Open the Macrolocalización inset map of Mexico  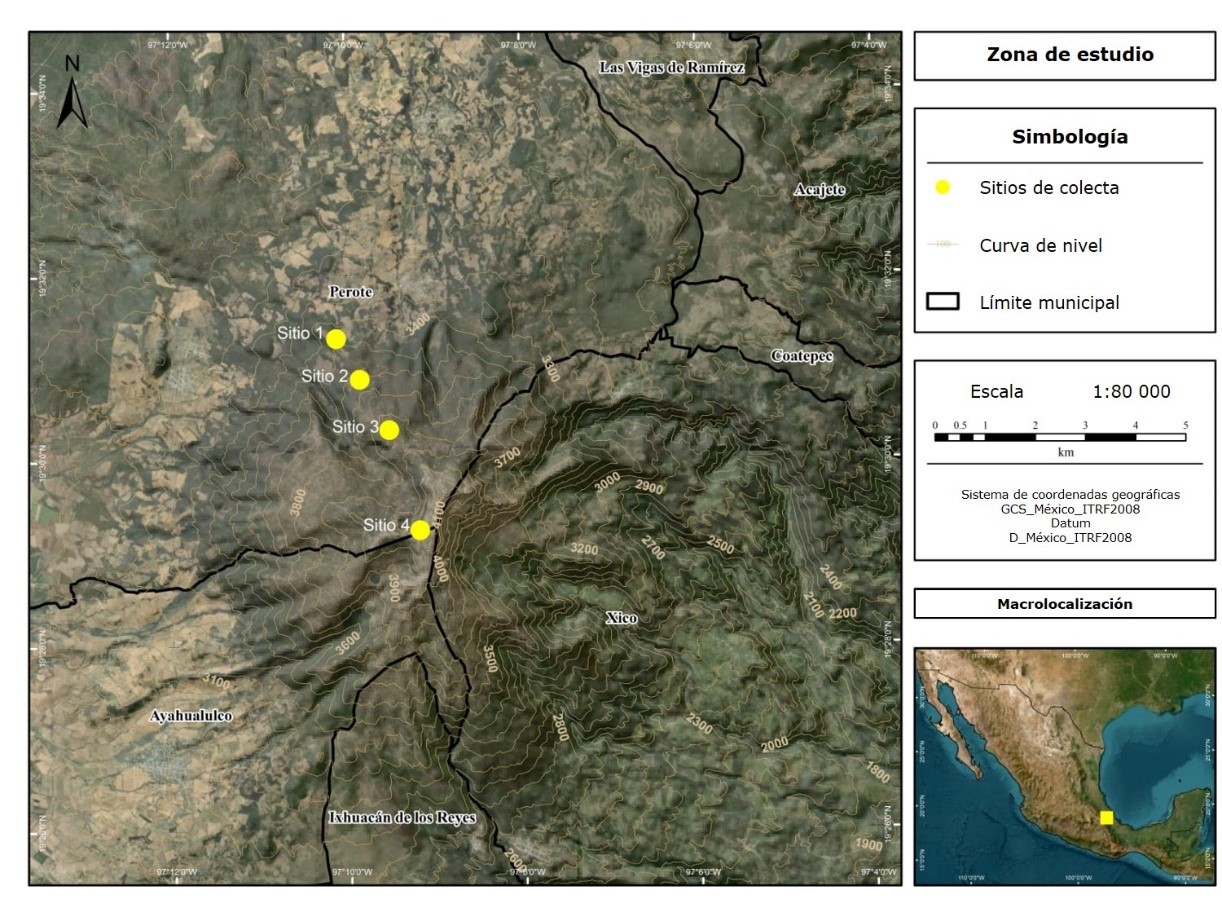click(x=1064, y=765)
